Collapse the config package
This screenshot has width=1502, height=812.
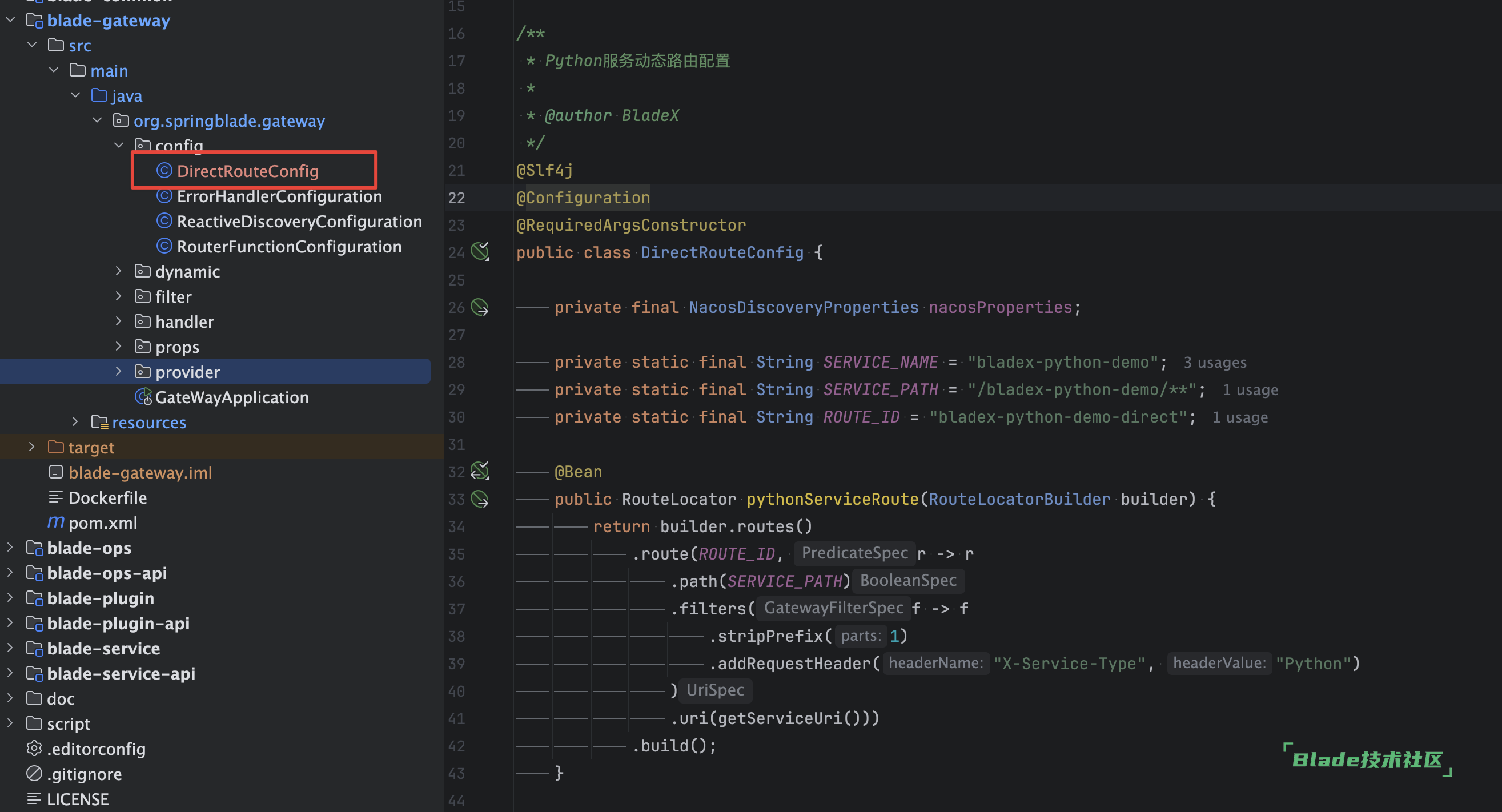tap(118, 145)
